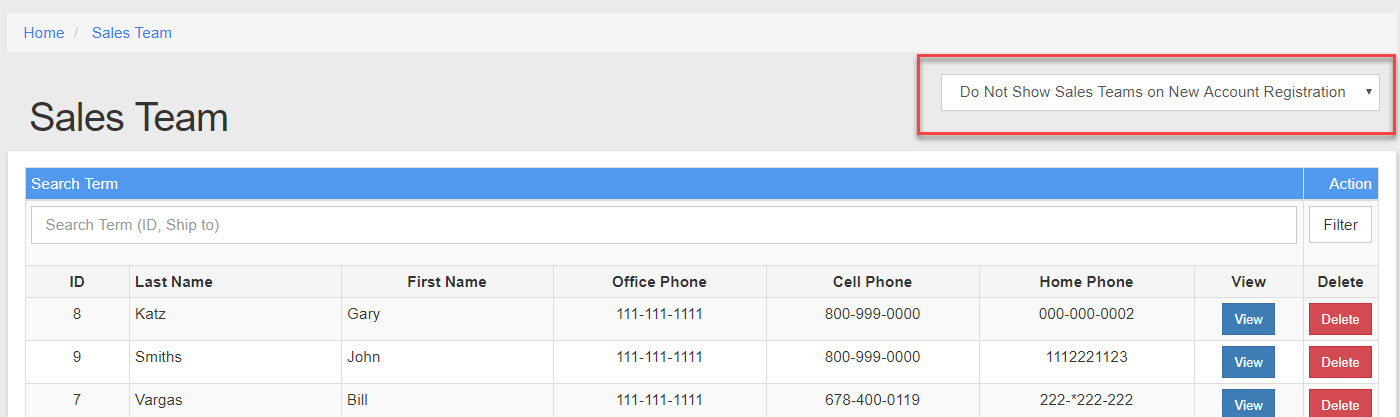Open the sales team registration dropdown

(x=1159, y=92)
